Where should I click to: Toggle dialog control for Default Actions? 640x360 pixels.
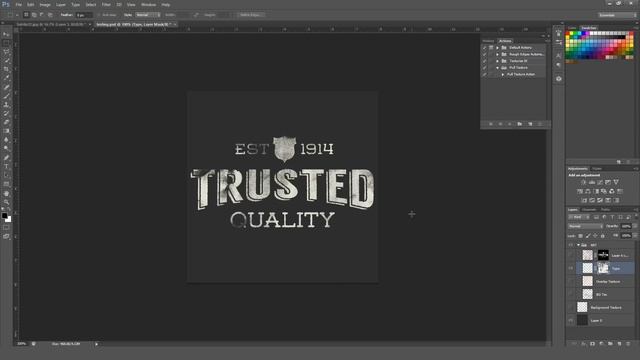pyautogui.click(x=491, y=48)
